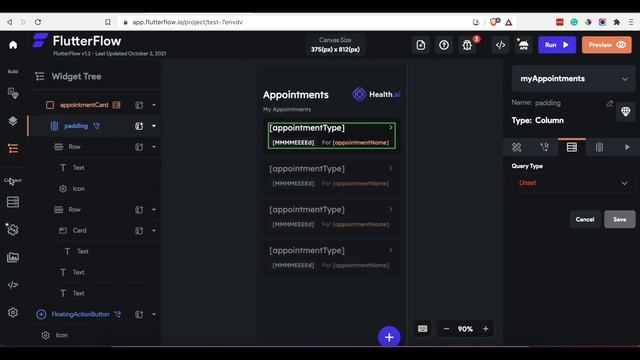Open the Query Type dropdown
Viewport: 640px width, 360px height.
[572, 183]
